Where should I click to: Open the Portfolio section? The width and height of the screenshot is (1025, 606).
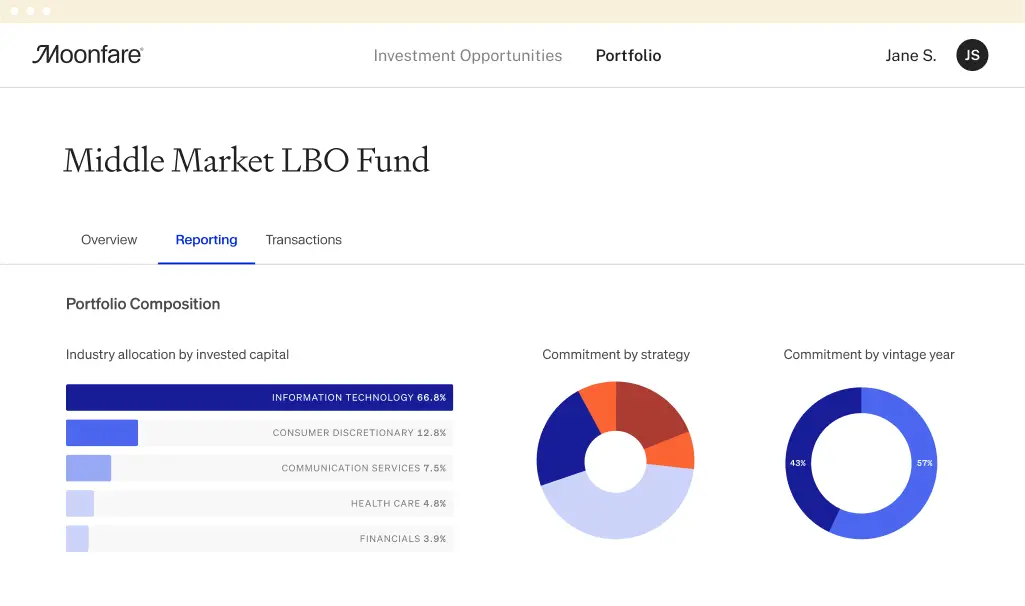coord(628,55)
